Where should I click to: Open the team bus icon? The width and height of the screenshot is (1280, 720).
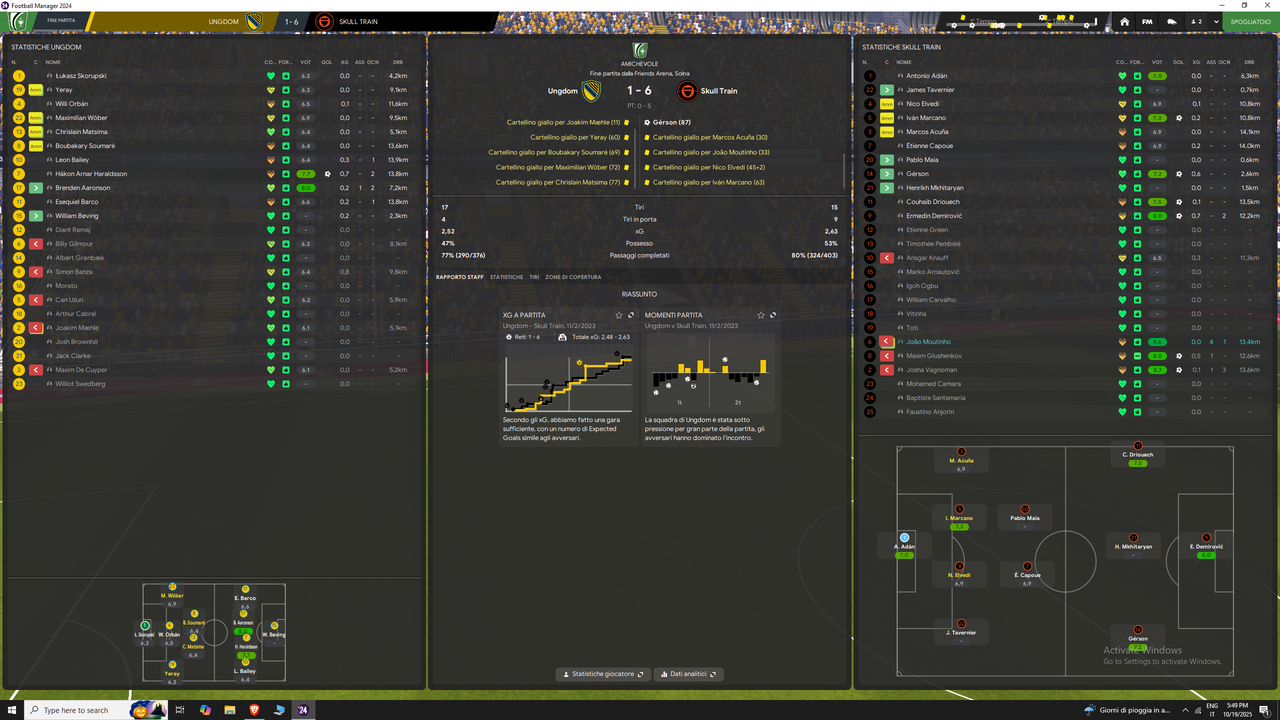click(x=1172, y=21)
